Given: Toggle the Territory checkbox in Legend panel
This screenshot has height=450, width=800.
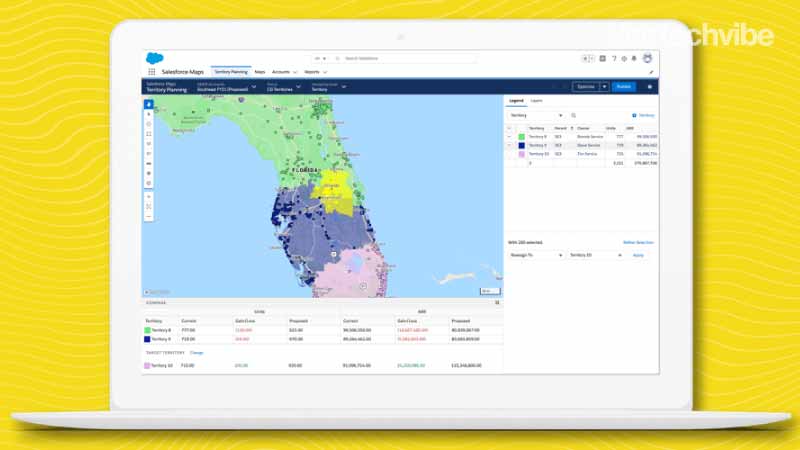Looking at the screenshot, I should [x=634, y=116].
